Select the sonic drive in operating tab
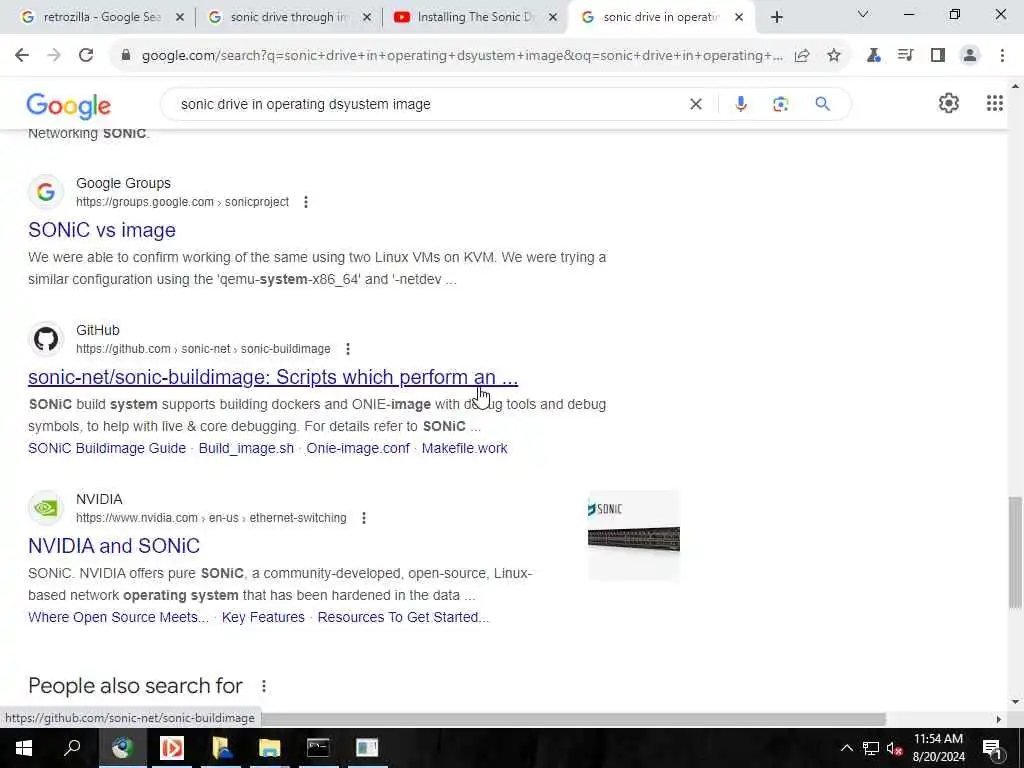 coord(660,17)
